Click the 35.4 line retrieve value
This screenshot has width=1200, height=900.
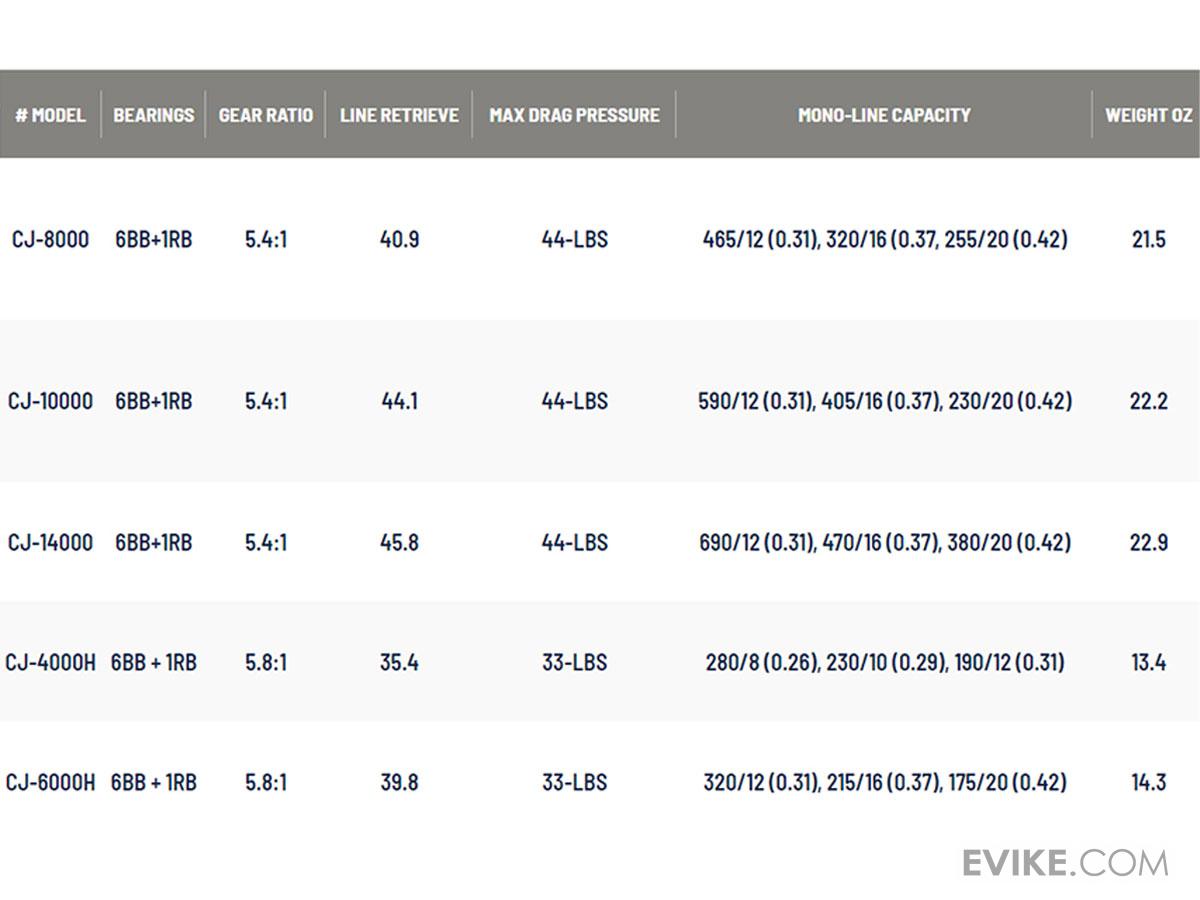pos(399,662)
